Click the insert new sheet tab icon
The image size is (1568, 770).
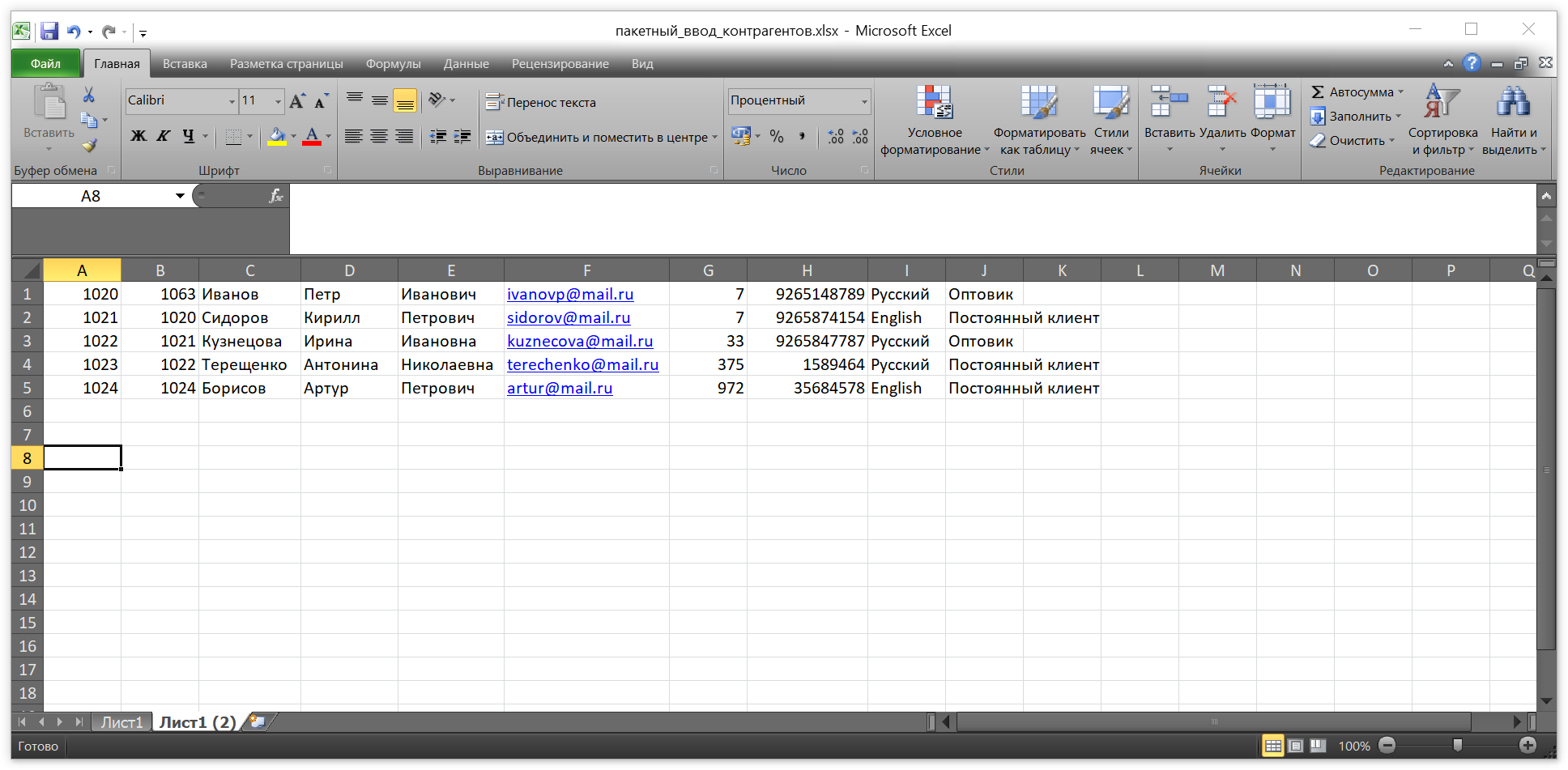(258, 721)
